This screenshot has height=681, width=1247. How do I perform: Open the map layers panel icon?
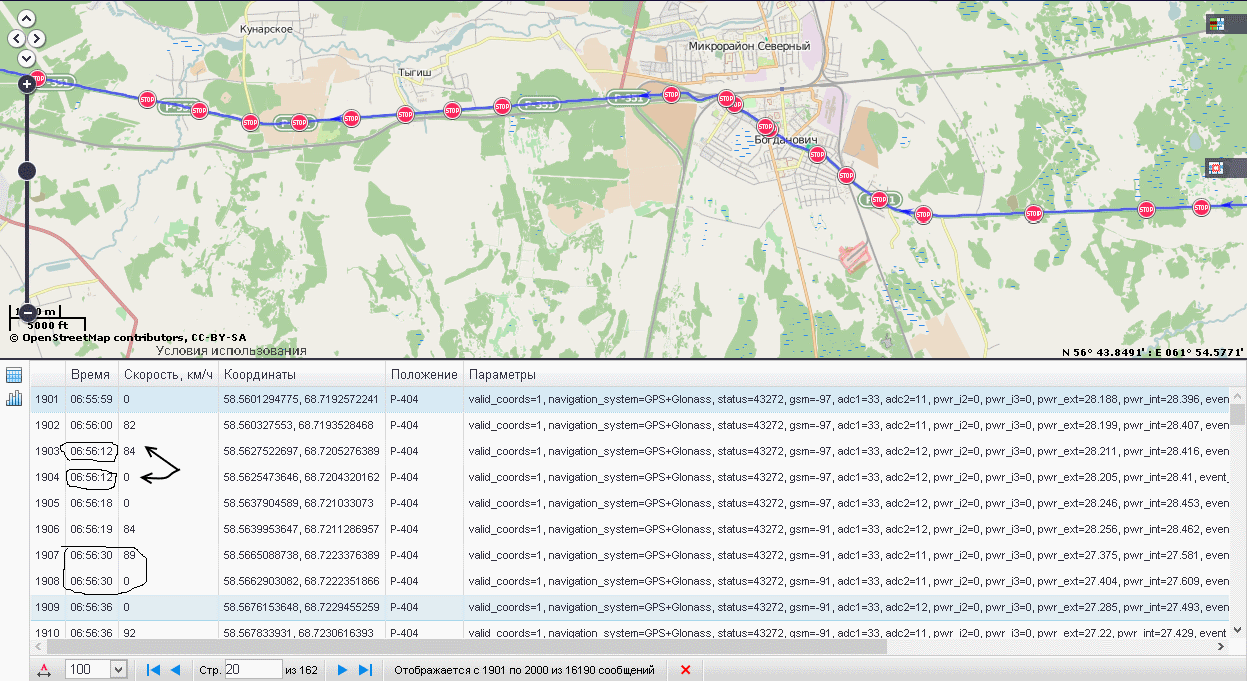1217,24
